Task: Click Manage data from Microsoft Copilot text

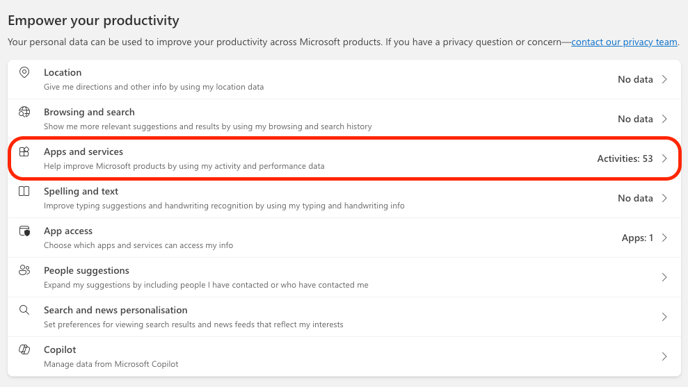Action: click(x=111, y=364)
